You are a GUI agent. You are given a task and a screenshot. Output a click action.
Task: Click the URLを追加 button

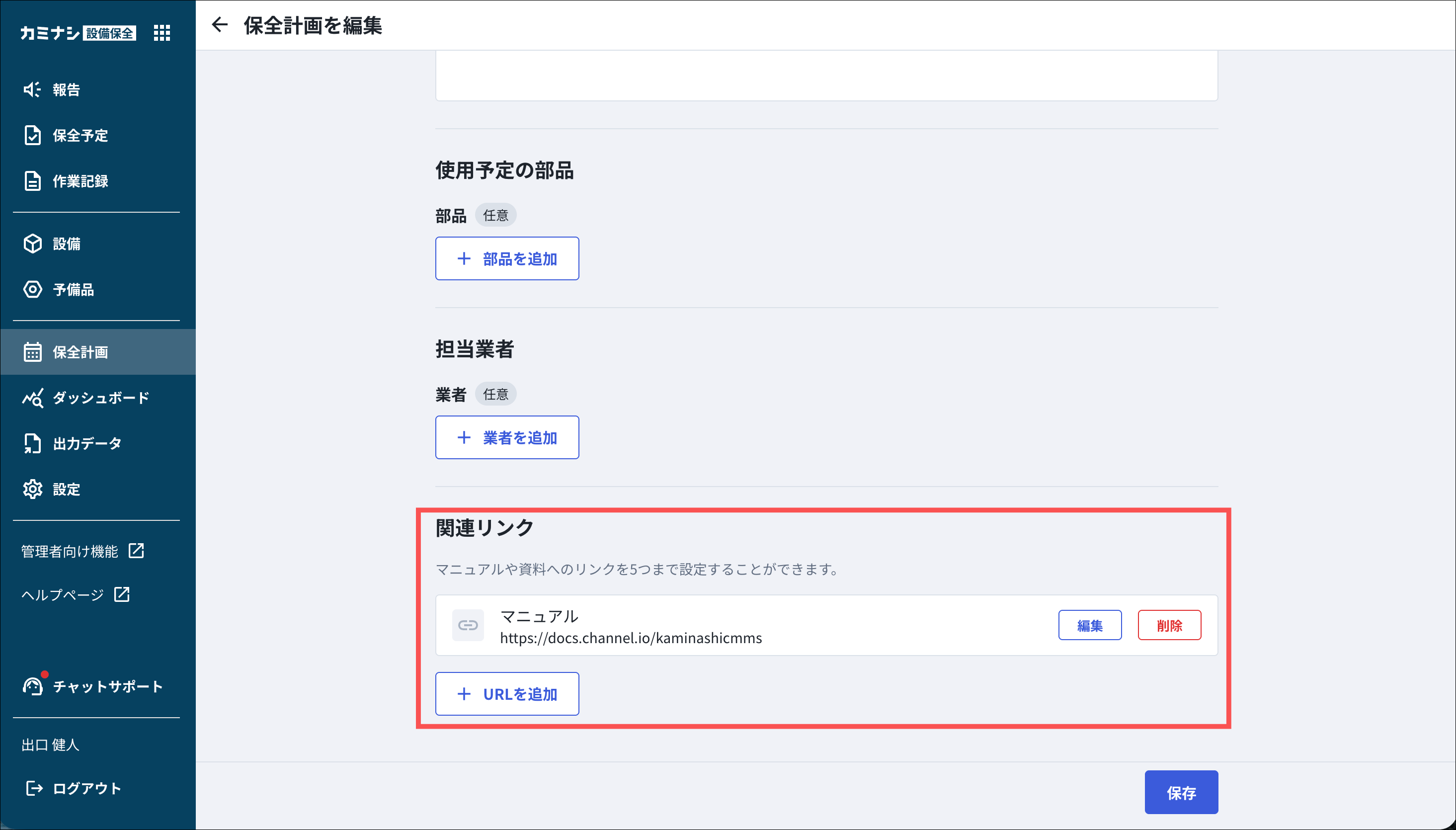coord(506,694)
